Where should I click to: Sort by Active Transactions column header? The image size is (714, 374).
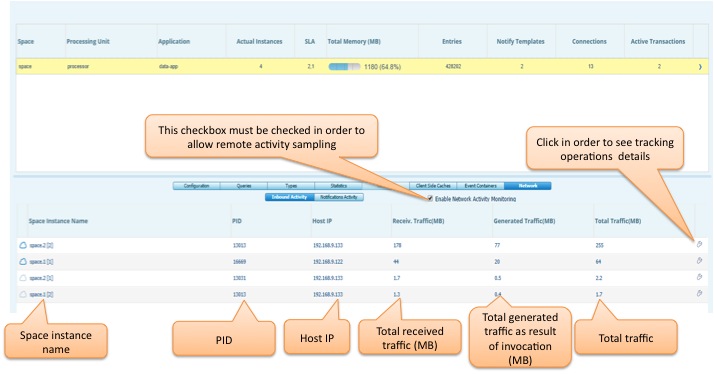tap(658, 41)
